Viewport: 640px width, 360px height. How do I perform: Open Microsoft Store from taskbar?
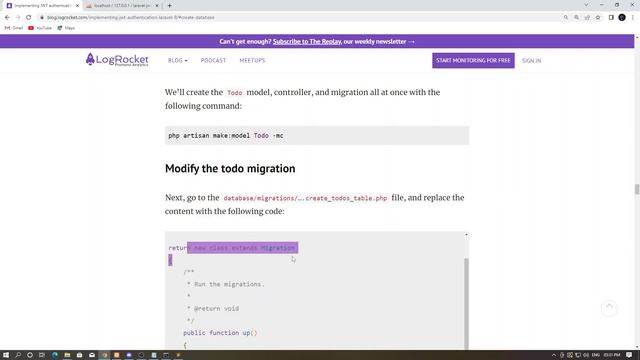80,355
